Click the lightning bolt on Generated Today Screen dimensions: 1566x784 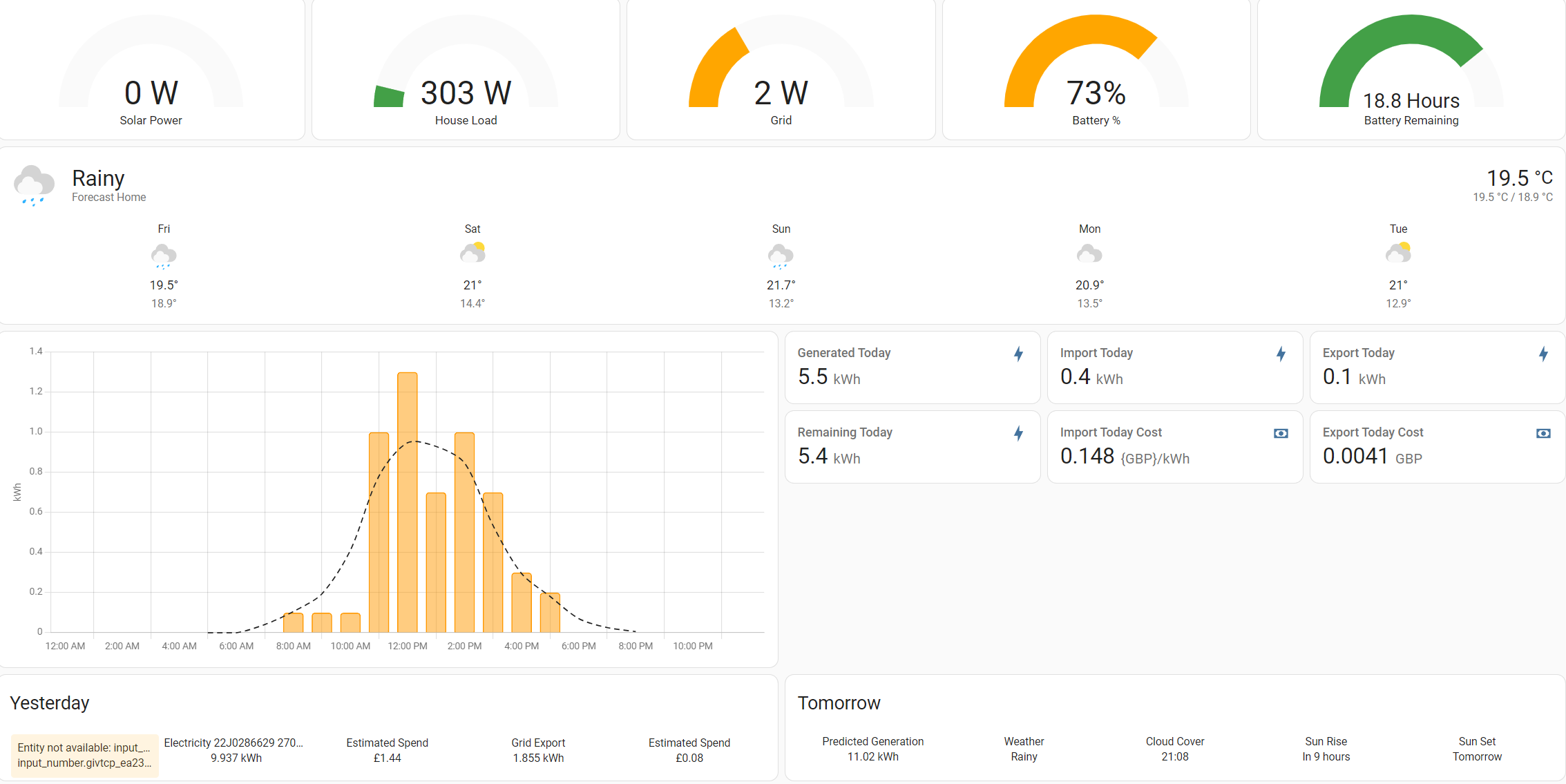click(1018, 354)
